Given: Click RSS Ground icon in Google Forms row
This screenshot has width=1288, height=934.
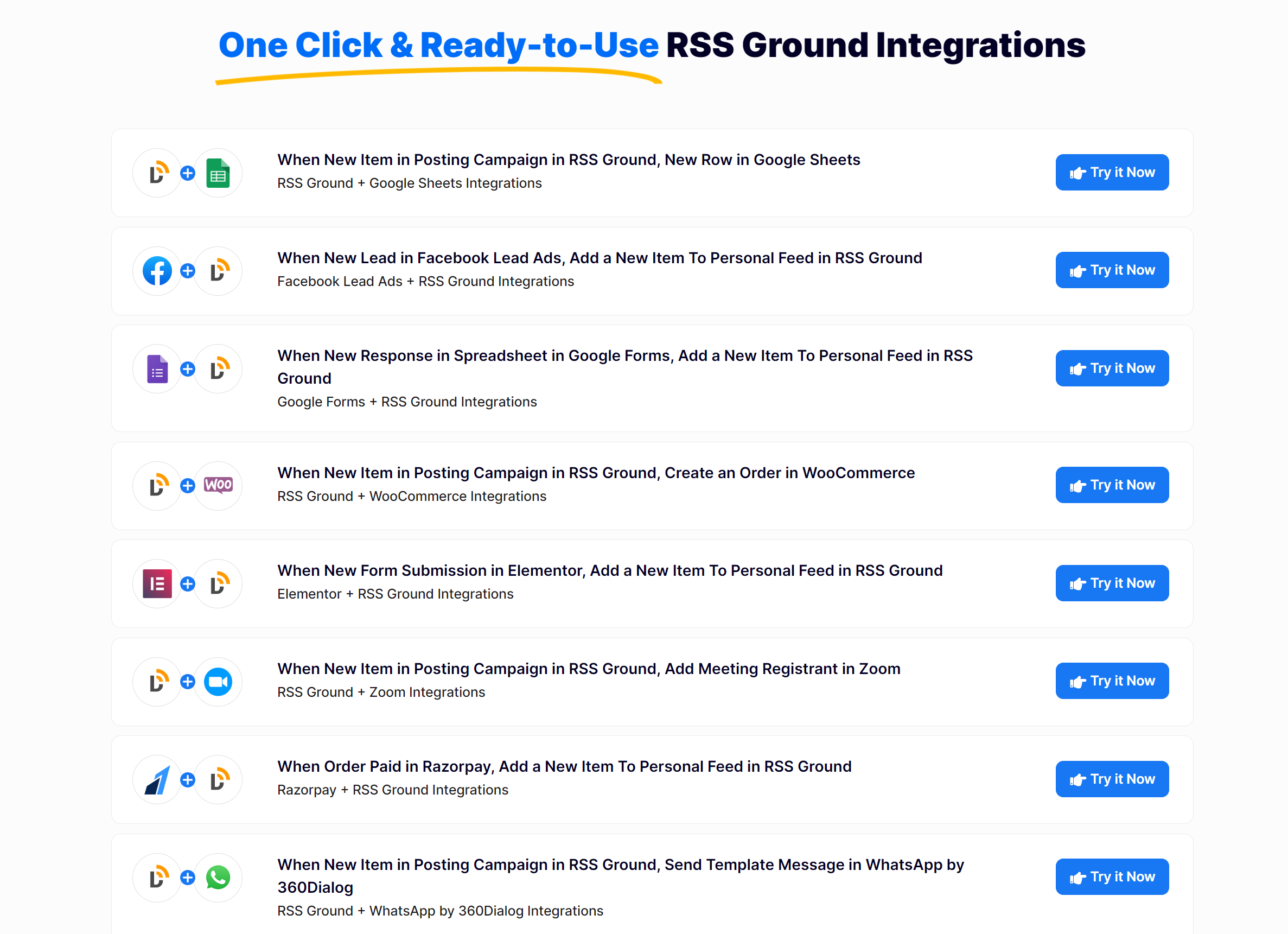Looking at the screenshot, I should (x=218, y=368).
